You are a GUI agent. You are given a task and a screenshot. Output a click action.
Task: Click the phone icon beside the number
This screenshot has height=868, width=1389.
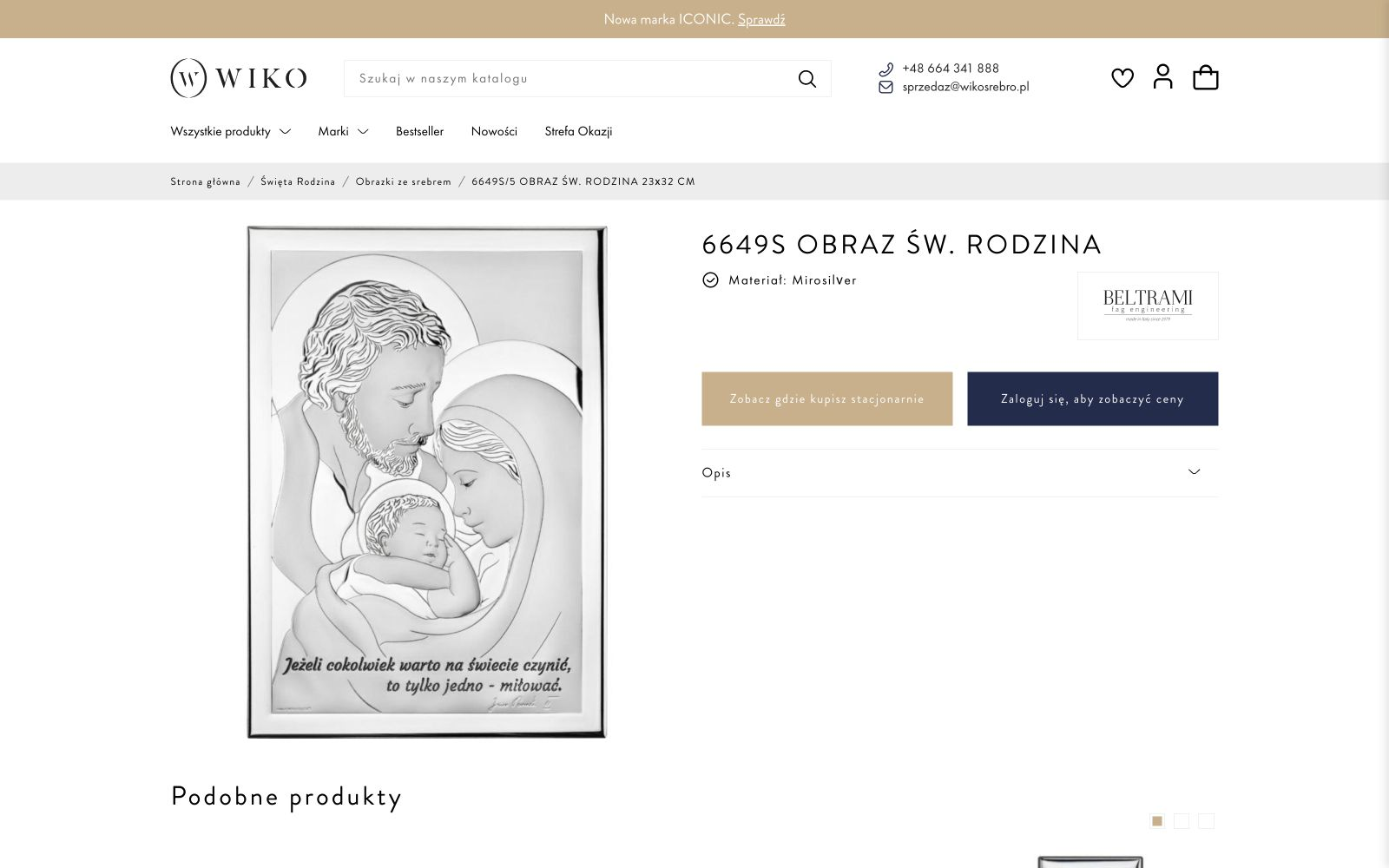(x=885, y=69)
